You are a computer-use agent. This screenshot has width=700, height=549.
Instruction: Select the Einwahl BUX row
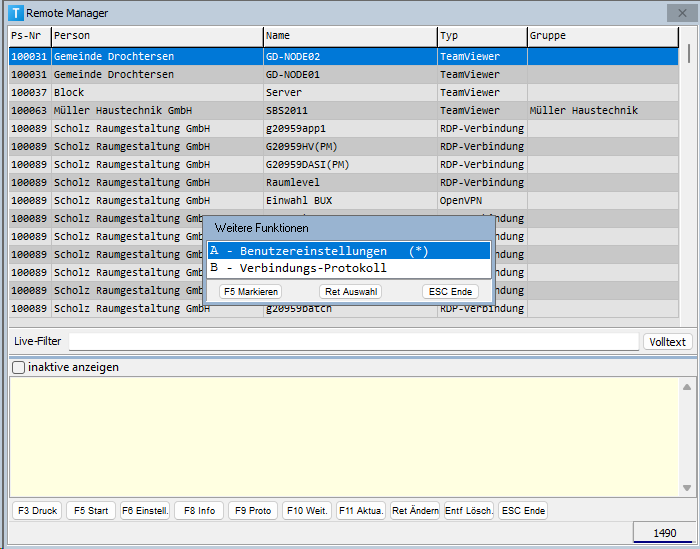pyautogui.click(x=343, y=200)
